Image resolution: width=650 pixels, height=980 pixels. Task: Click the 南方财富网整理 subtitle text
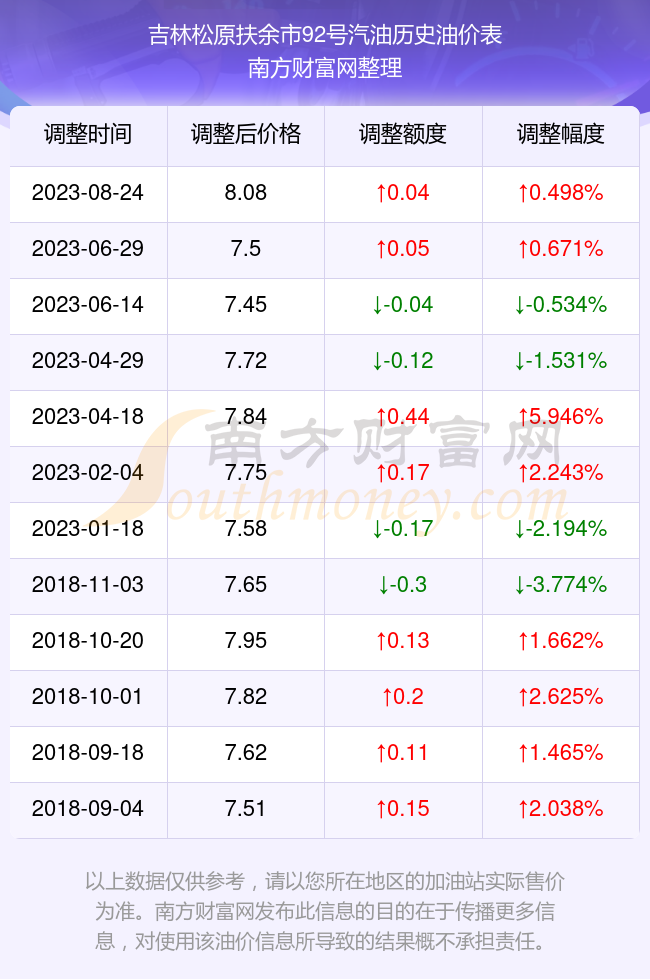[325, 68]
